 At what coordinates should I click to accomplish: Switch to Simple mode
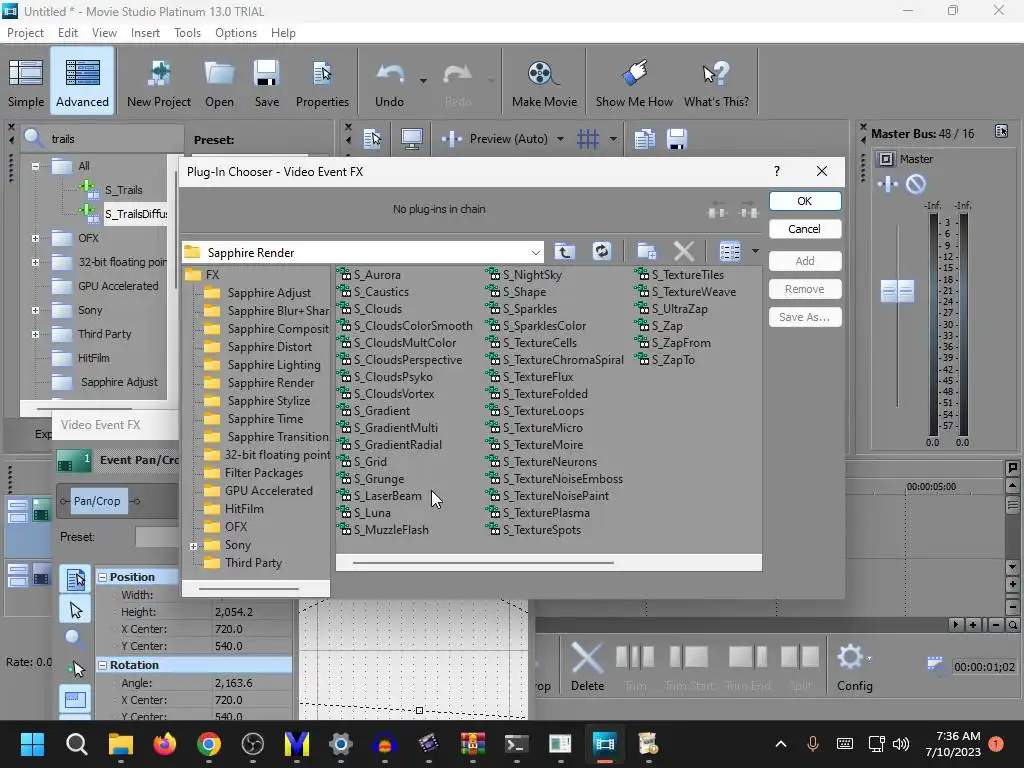[26, 82]
